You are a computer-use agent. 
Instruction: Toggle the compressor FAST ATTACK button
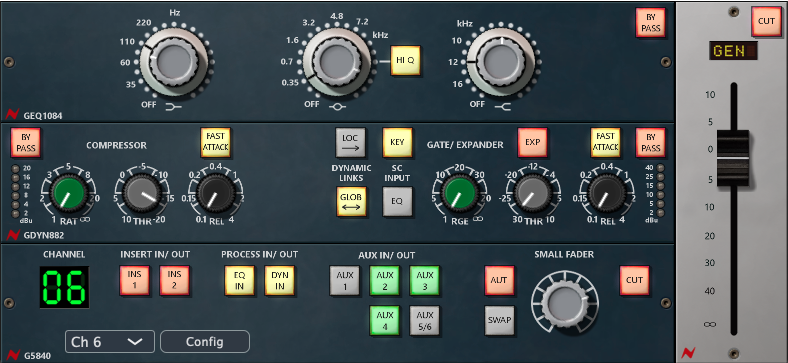click(216, 142)
